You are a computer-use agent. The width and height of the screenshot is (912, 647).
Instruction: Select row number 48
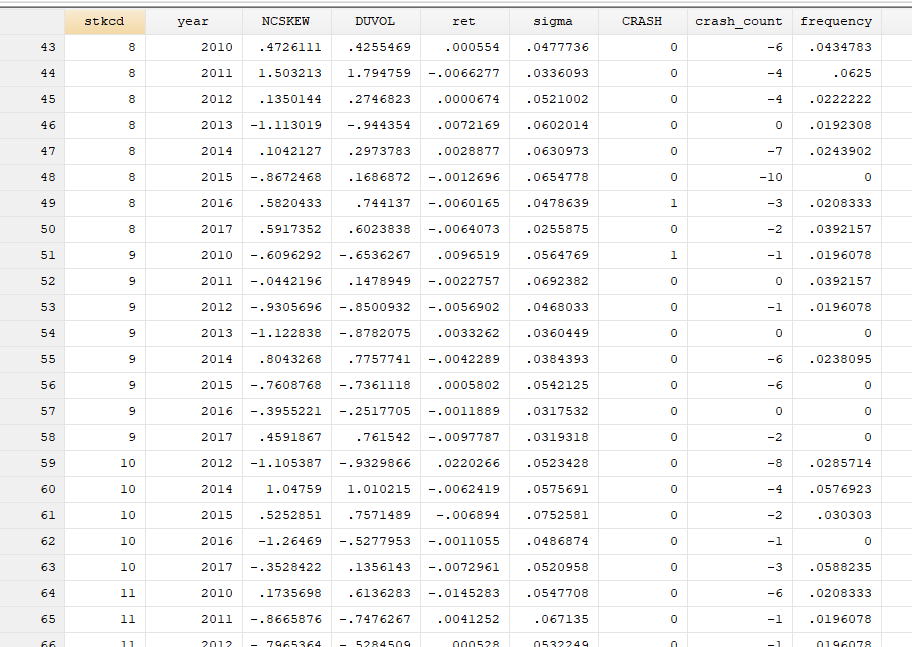[32, 177]
